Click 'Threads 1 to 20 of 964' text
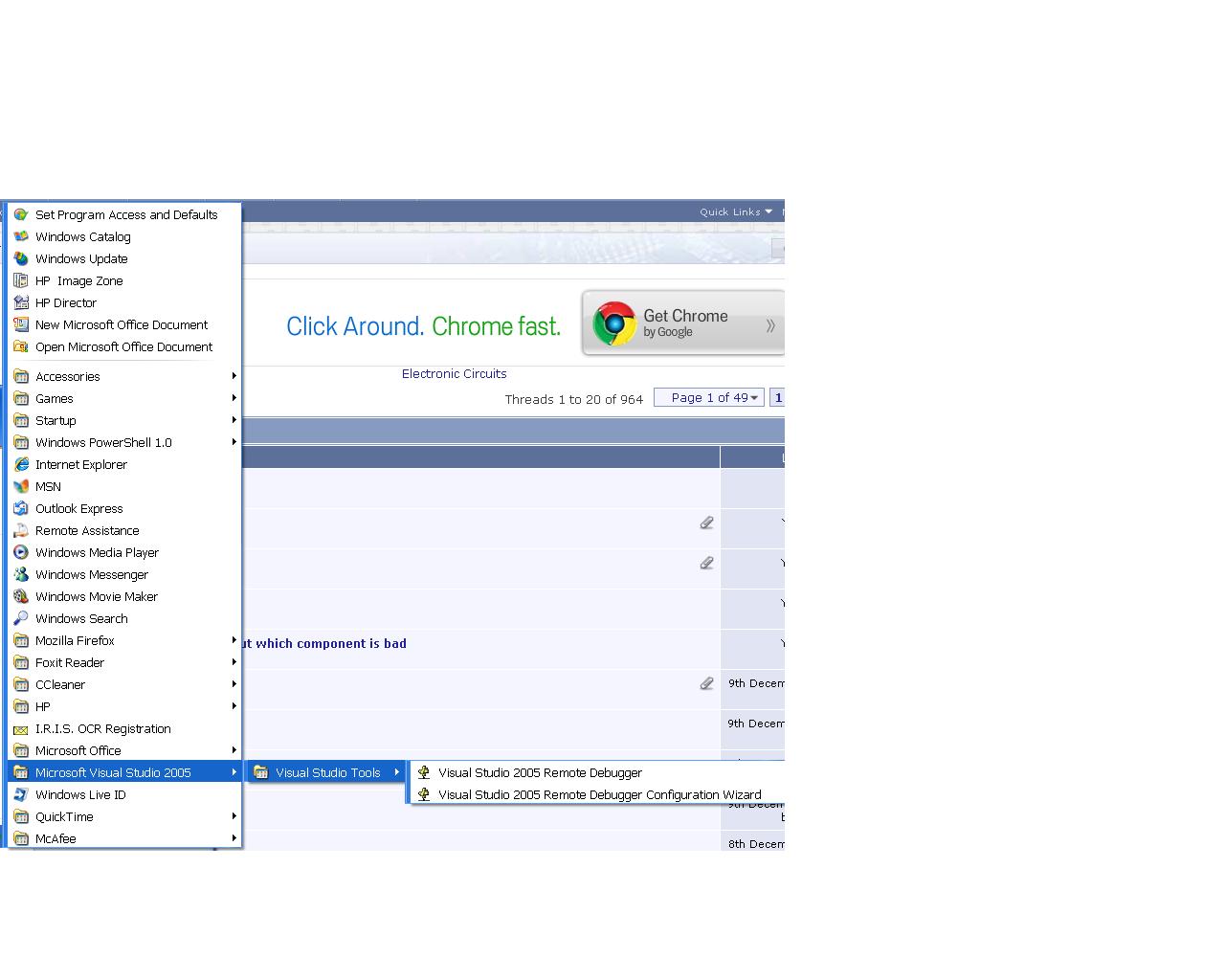This screenshot has width=1225, height=980. tap(574, 399)
